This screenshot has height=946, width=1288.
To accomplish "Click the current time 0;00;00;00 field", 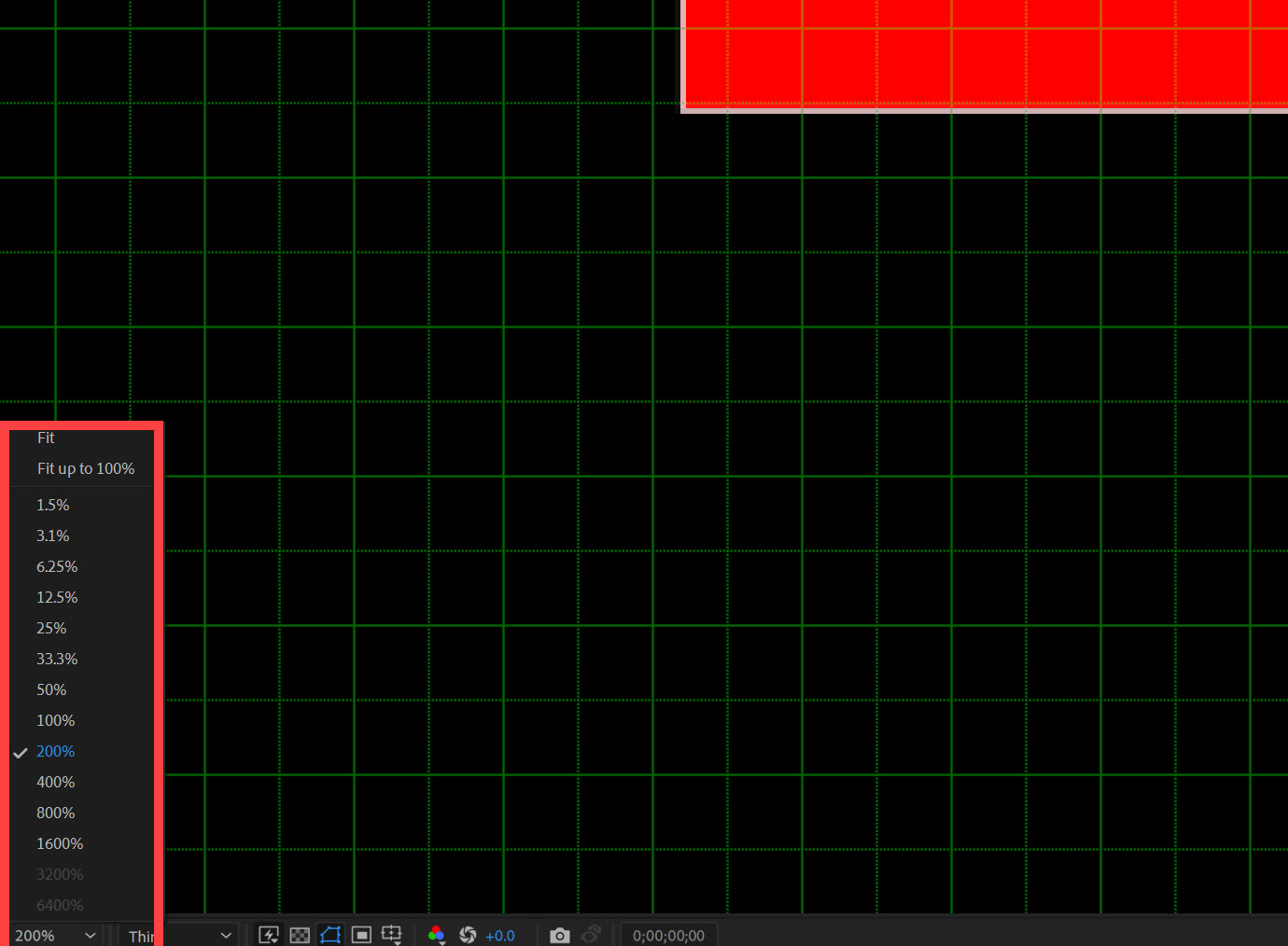I will pyautogui.click(x=669, y=935).
